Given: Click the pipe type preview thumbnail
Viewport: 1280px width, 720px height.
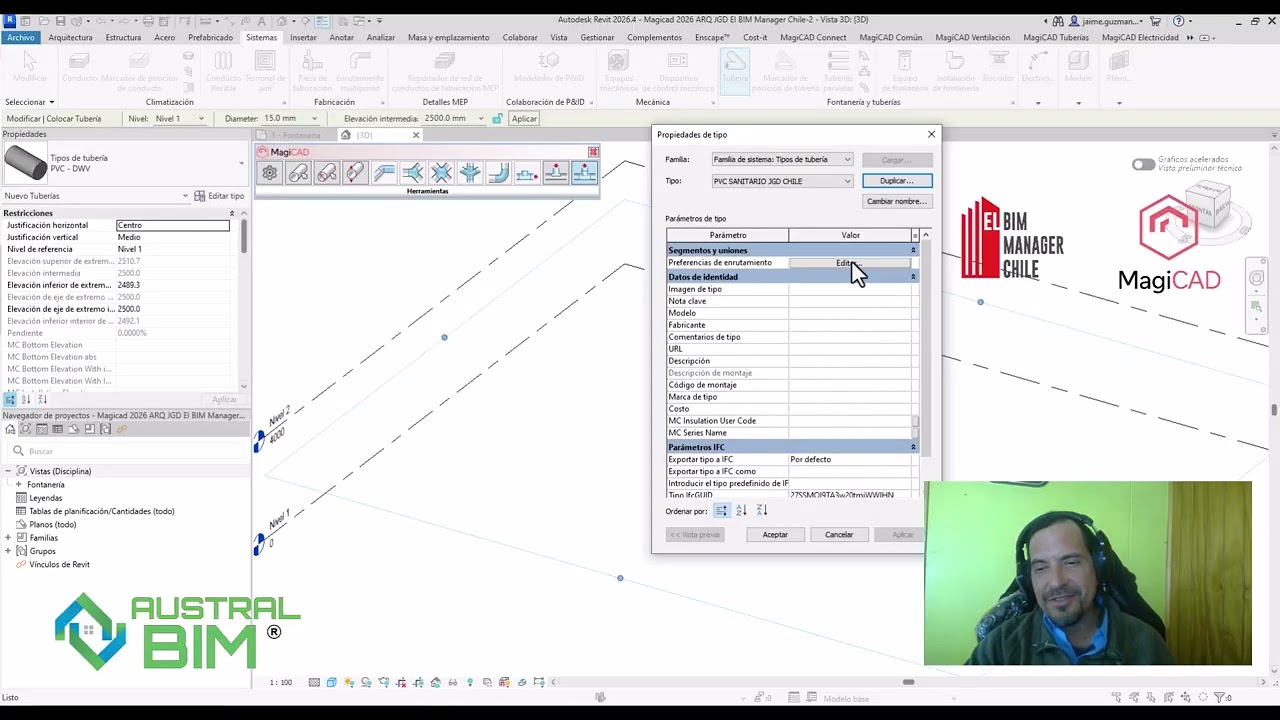Looking at the screenshot, I should [x=26, y=163].
